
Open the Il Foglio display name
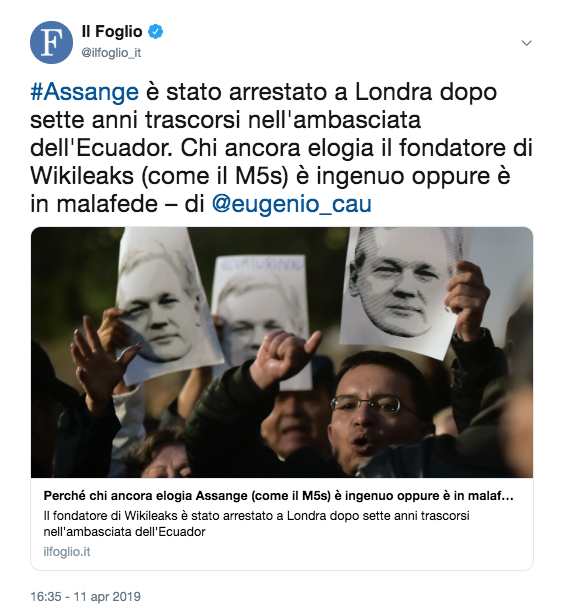click(x=112, y=32)
